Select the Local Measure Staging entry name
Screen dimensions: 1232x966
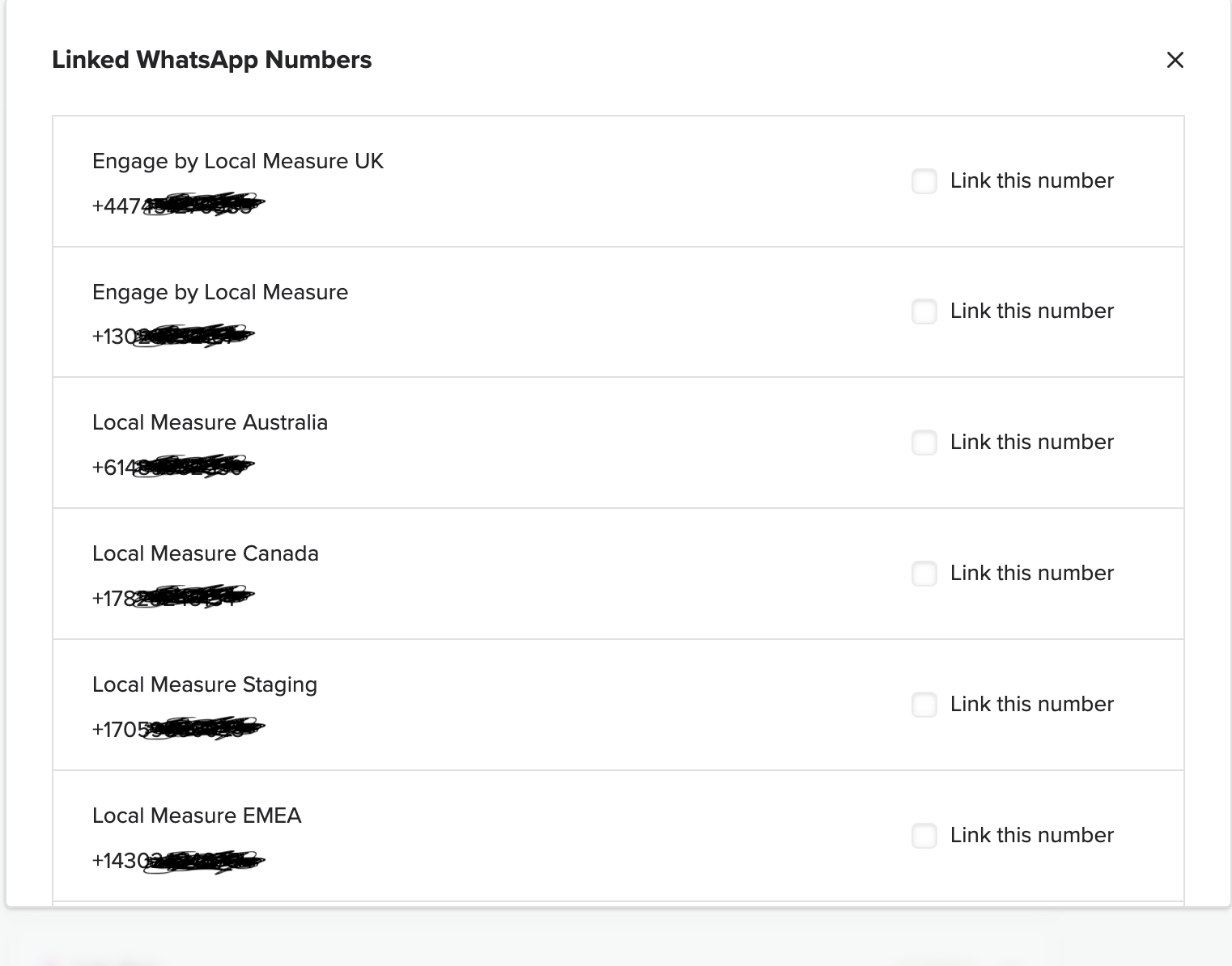[204, 684]
